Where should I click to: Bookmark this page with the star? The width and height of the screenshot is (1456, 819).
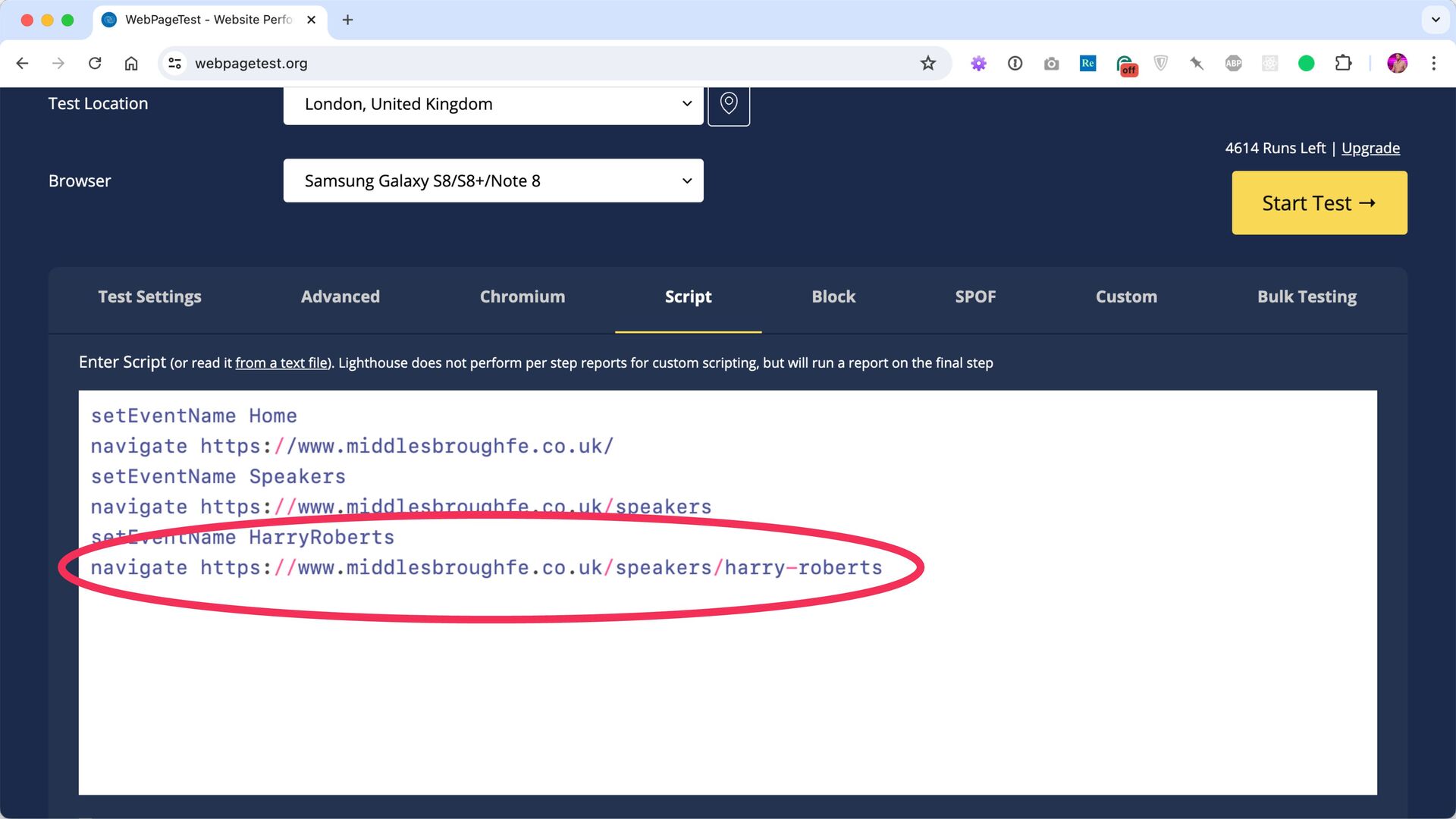coord(927,64)
